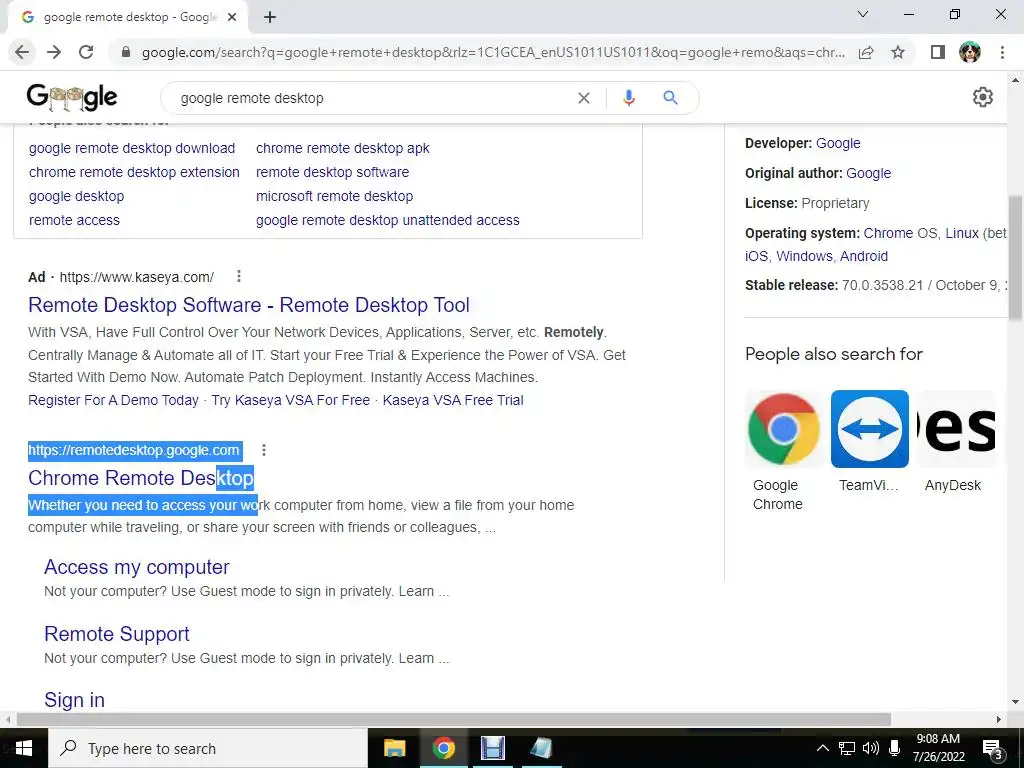Open Chrome's three-dot menu
Image resolution: width=1024 pixels, height=768 pixels.
coord(1002,52)
